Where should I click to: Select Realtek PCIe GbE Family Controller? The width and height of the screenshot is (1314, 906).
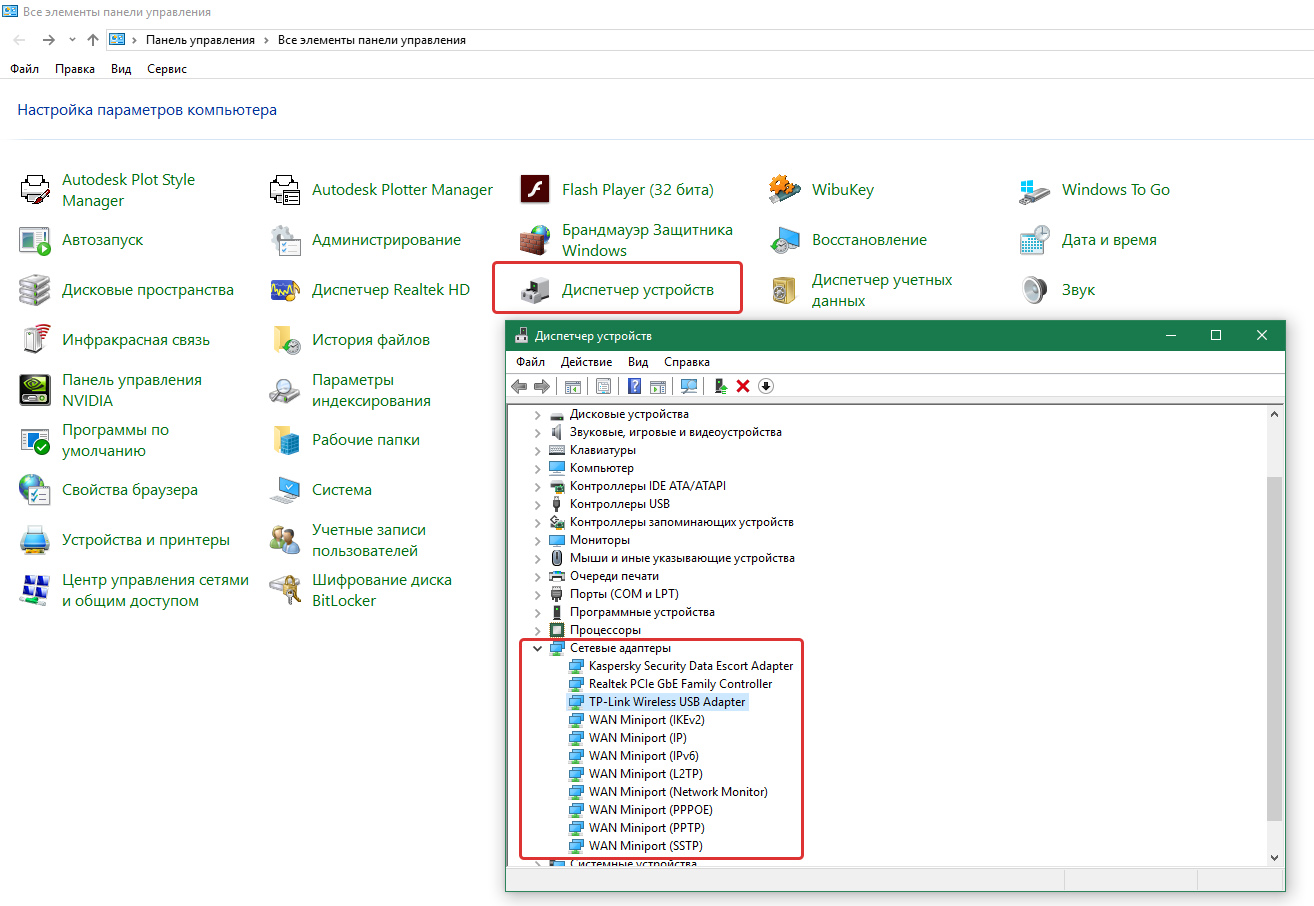pyautogui.click(x=680, y=684)
